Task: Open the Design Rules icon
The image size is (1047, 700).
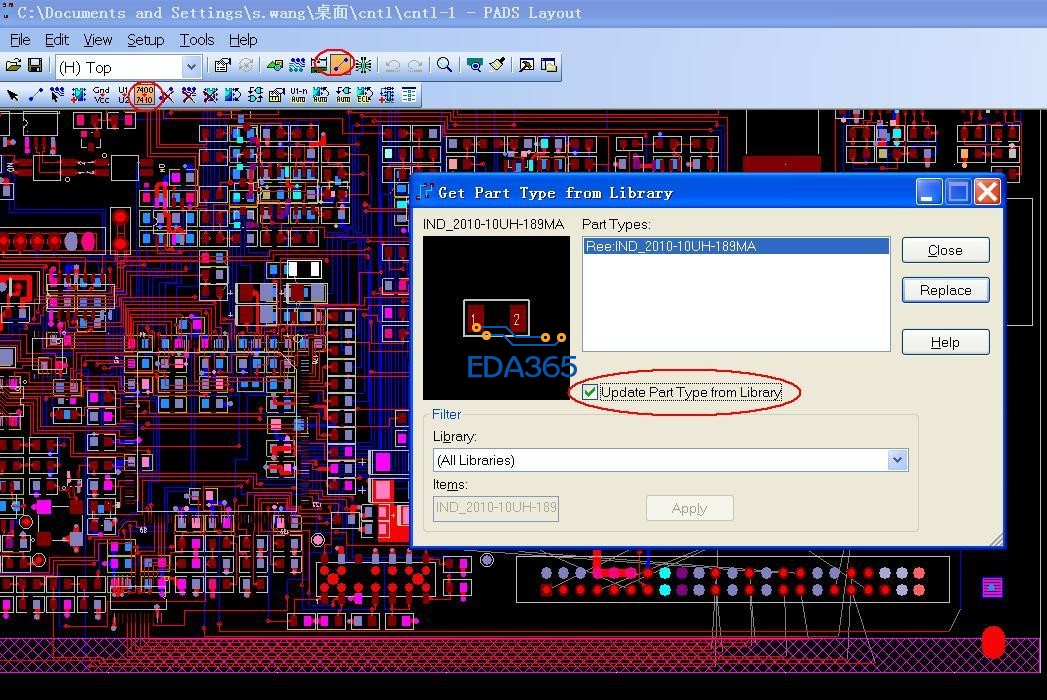Action: click(276, 96)
